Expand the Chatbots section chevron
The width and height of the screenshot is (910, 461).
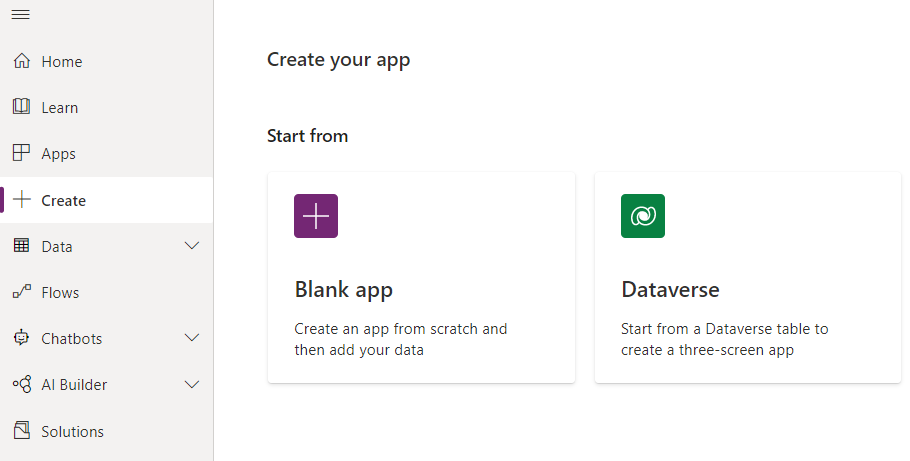[193, 338]
